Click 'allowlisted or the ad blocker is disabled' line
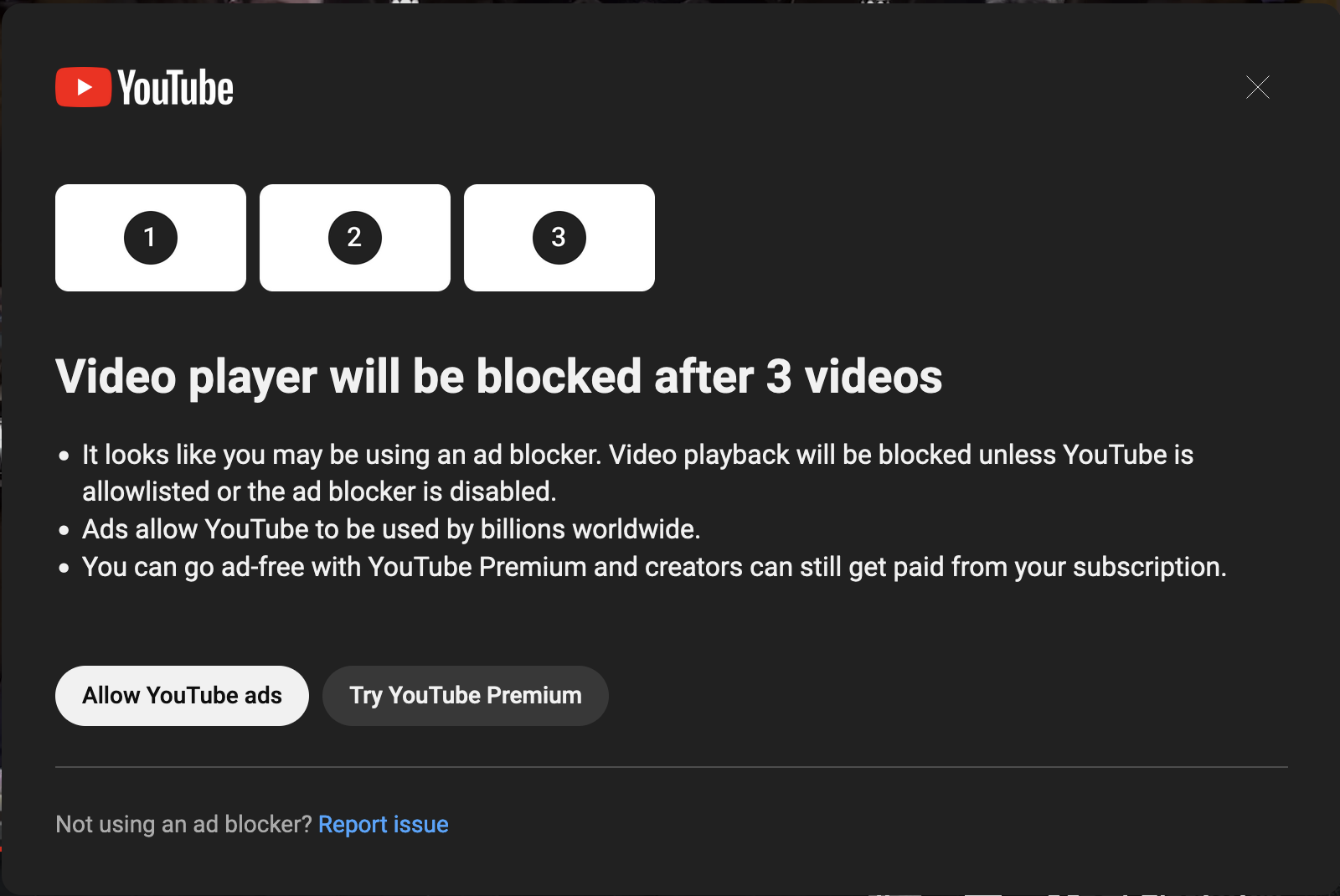 [x=319, y=492]
